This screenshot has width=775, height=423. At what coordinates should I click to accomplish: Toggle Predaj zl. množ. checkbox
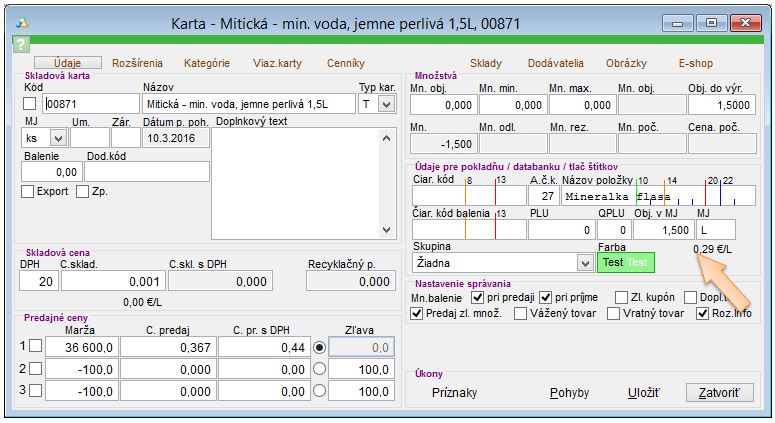pyautogui.click(x=417, y=313)
